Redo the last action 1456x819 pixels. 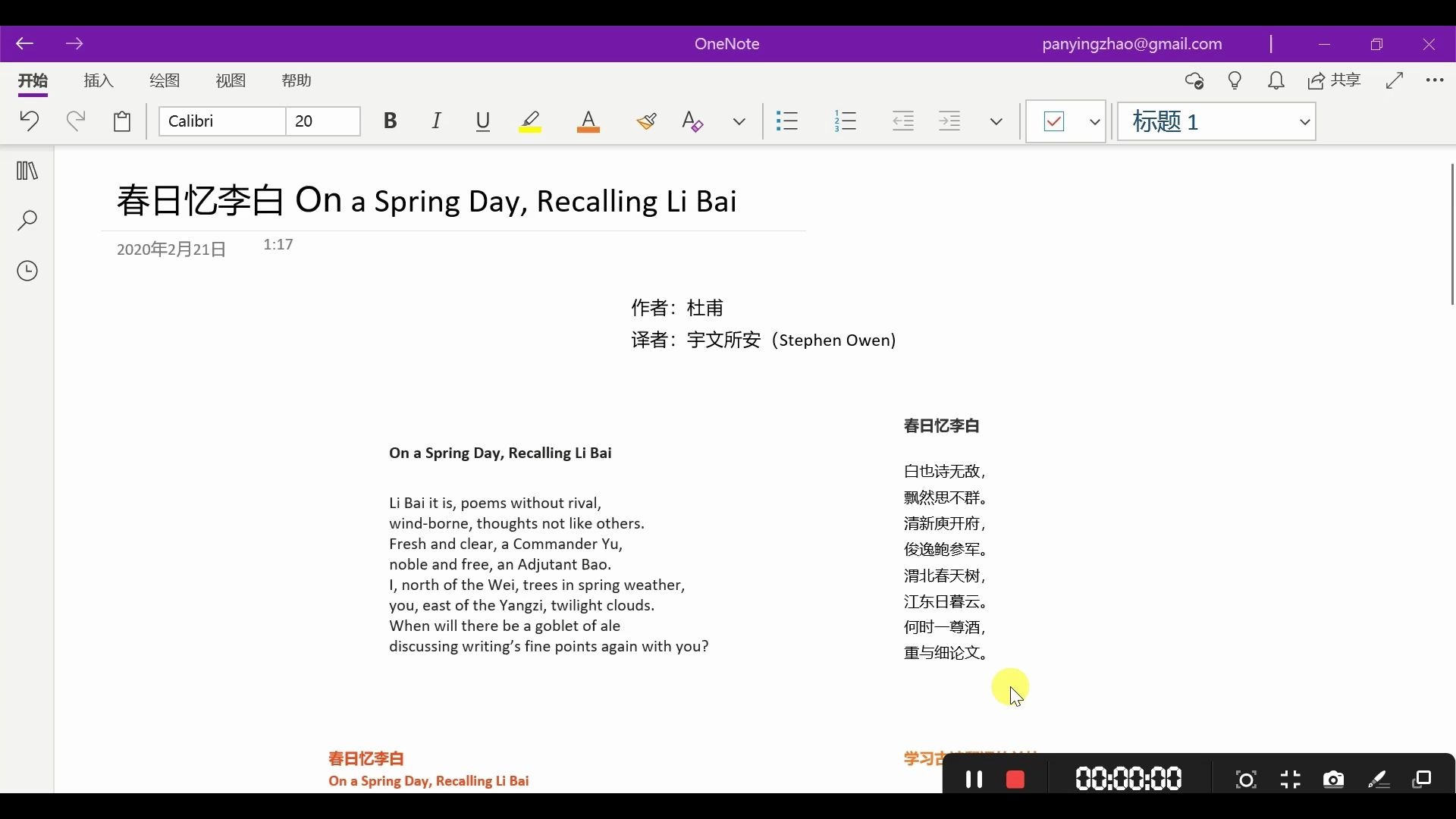tap(75, 121)
